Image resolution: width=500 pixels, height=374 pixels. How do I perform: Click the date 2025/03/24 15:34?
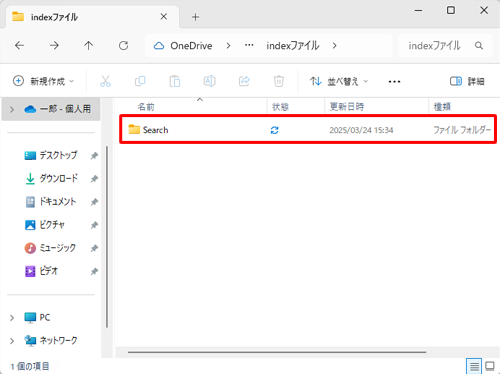click(361, 130)
